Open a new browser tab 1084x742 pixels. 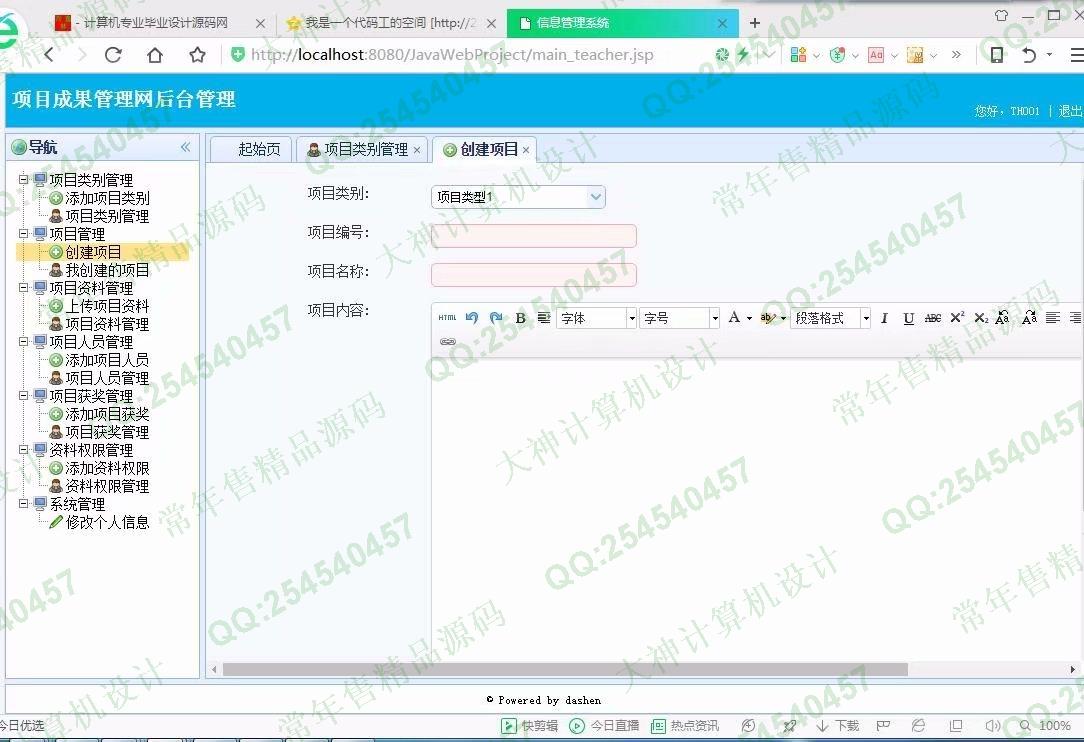point(755,23)
